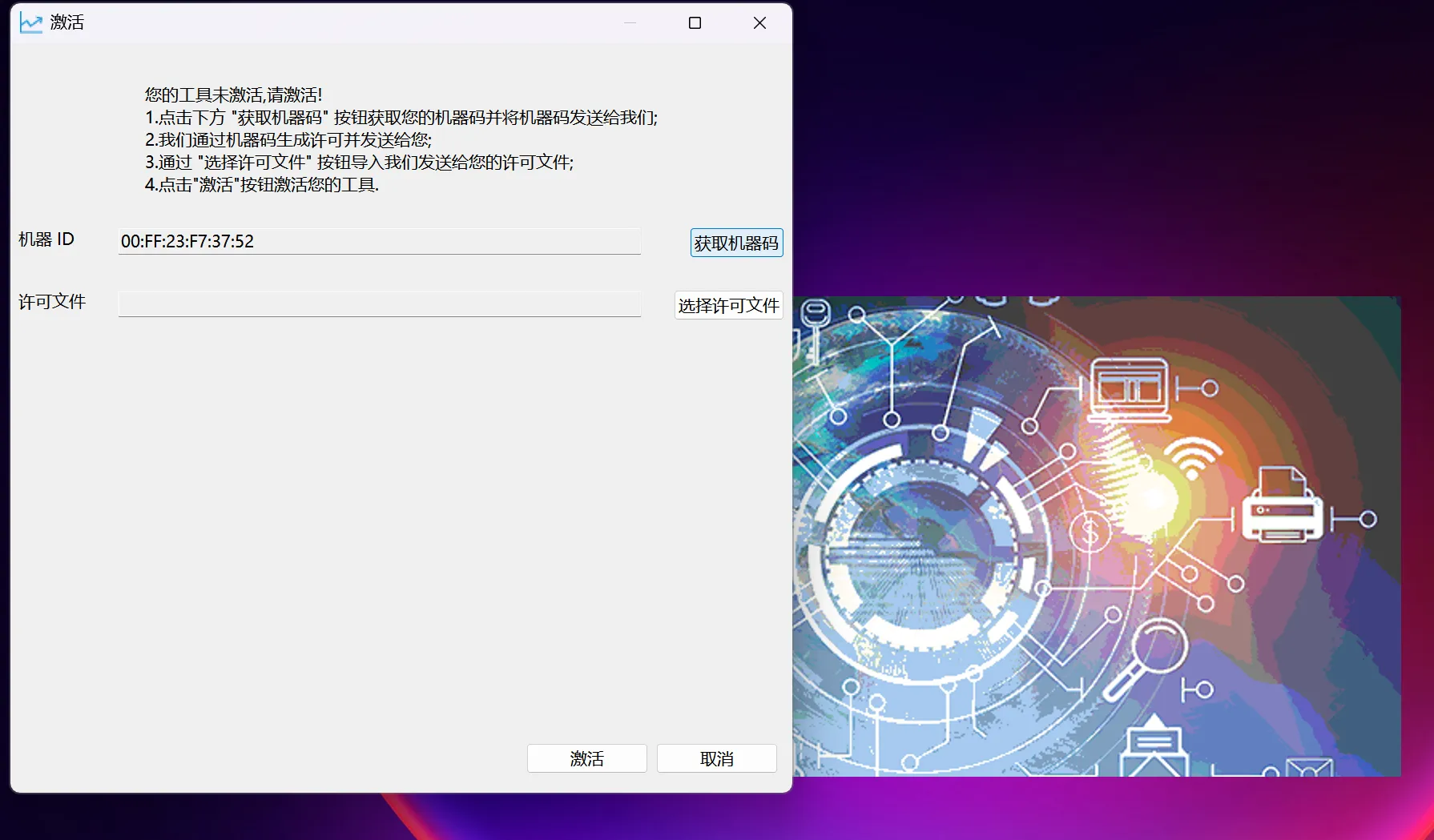Viewport: 1434px width, 840px height.
Task: Maximize the 激活 window
Action: coord(695,23)
